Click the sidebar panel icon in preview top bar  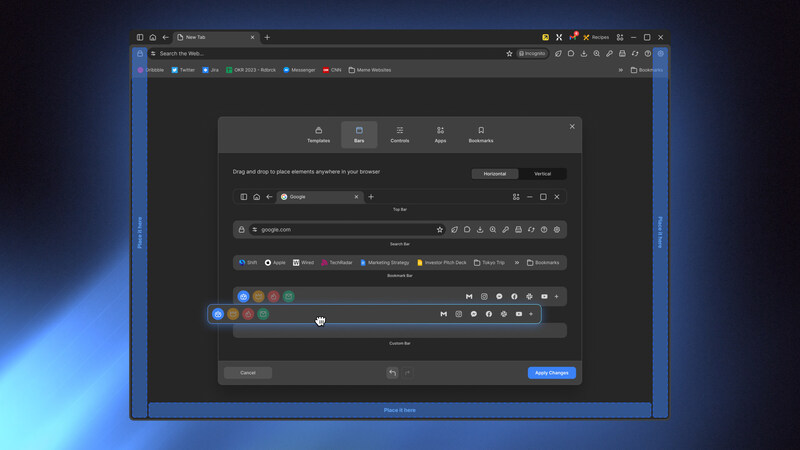pos(243,197)
